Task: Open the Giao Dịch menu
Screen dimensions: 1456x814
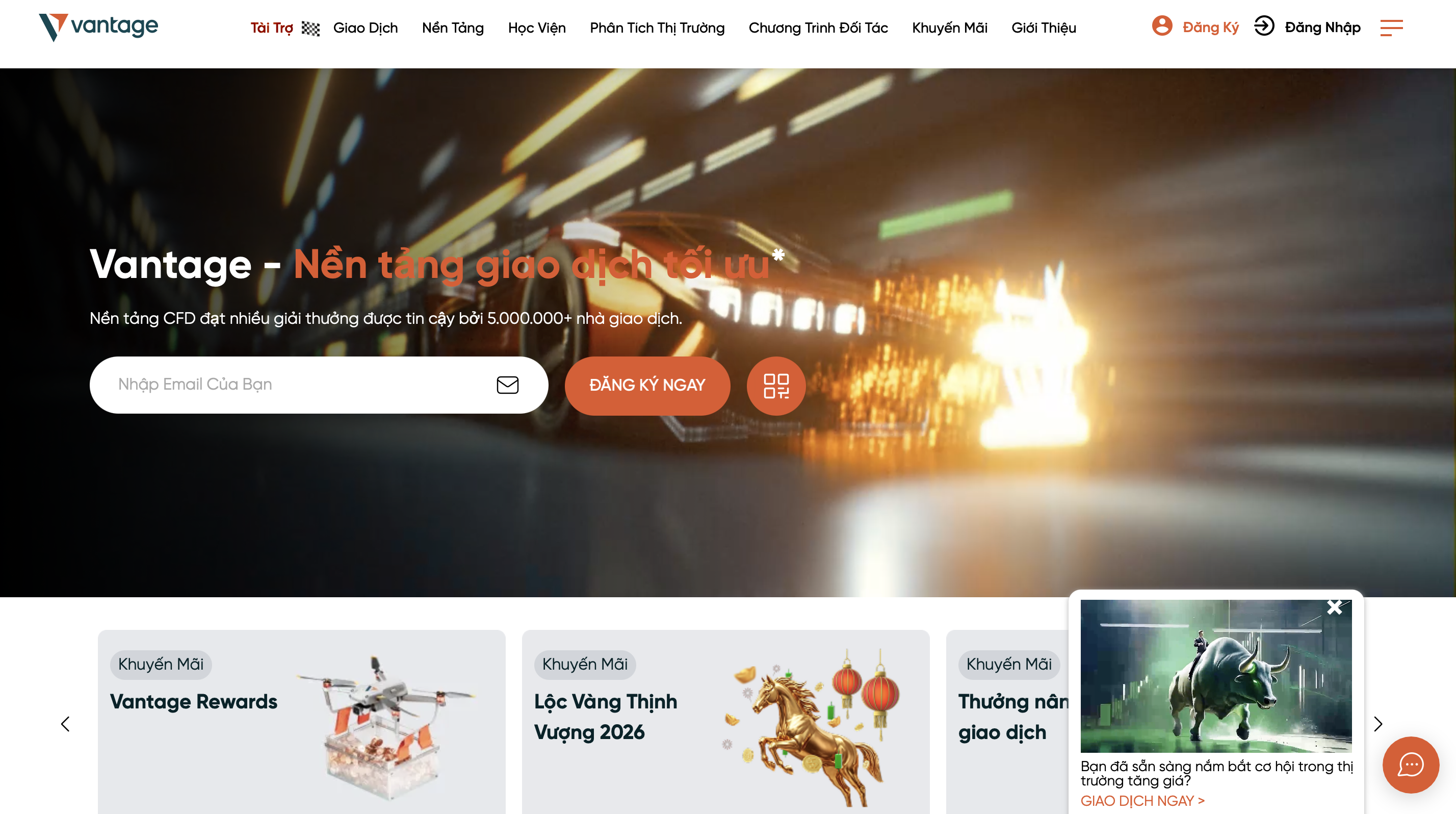Action: click(365, 28)
